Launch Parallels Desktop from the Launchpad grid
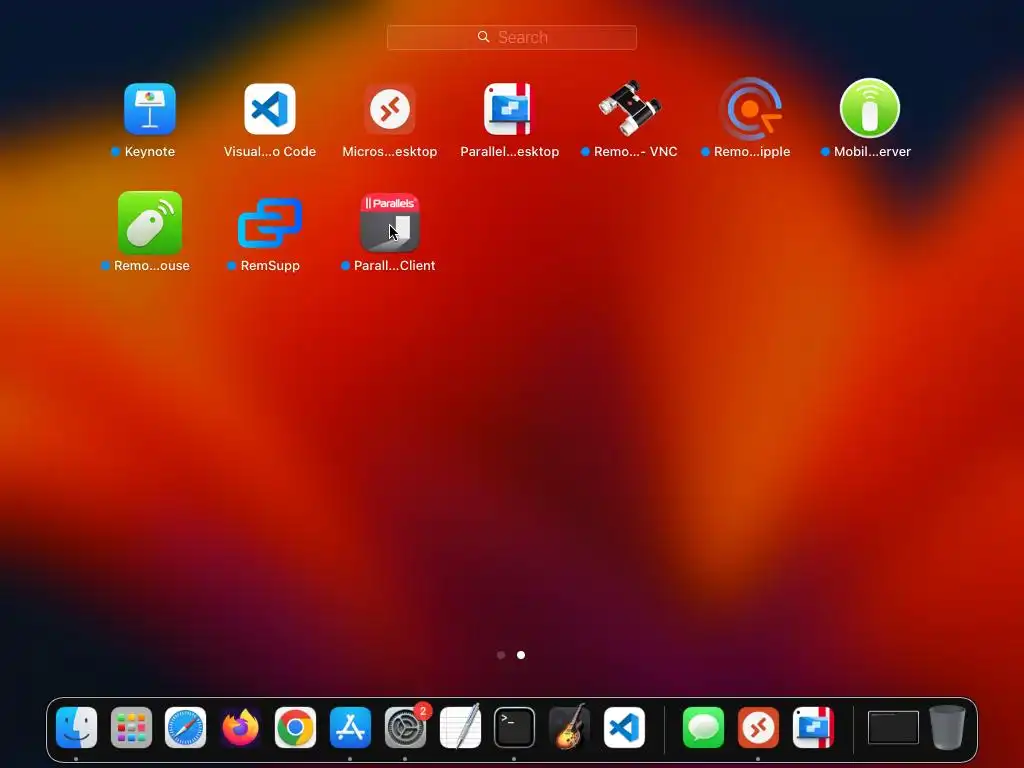Screen dimensions: 1024x768 (509, 109)
